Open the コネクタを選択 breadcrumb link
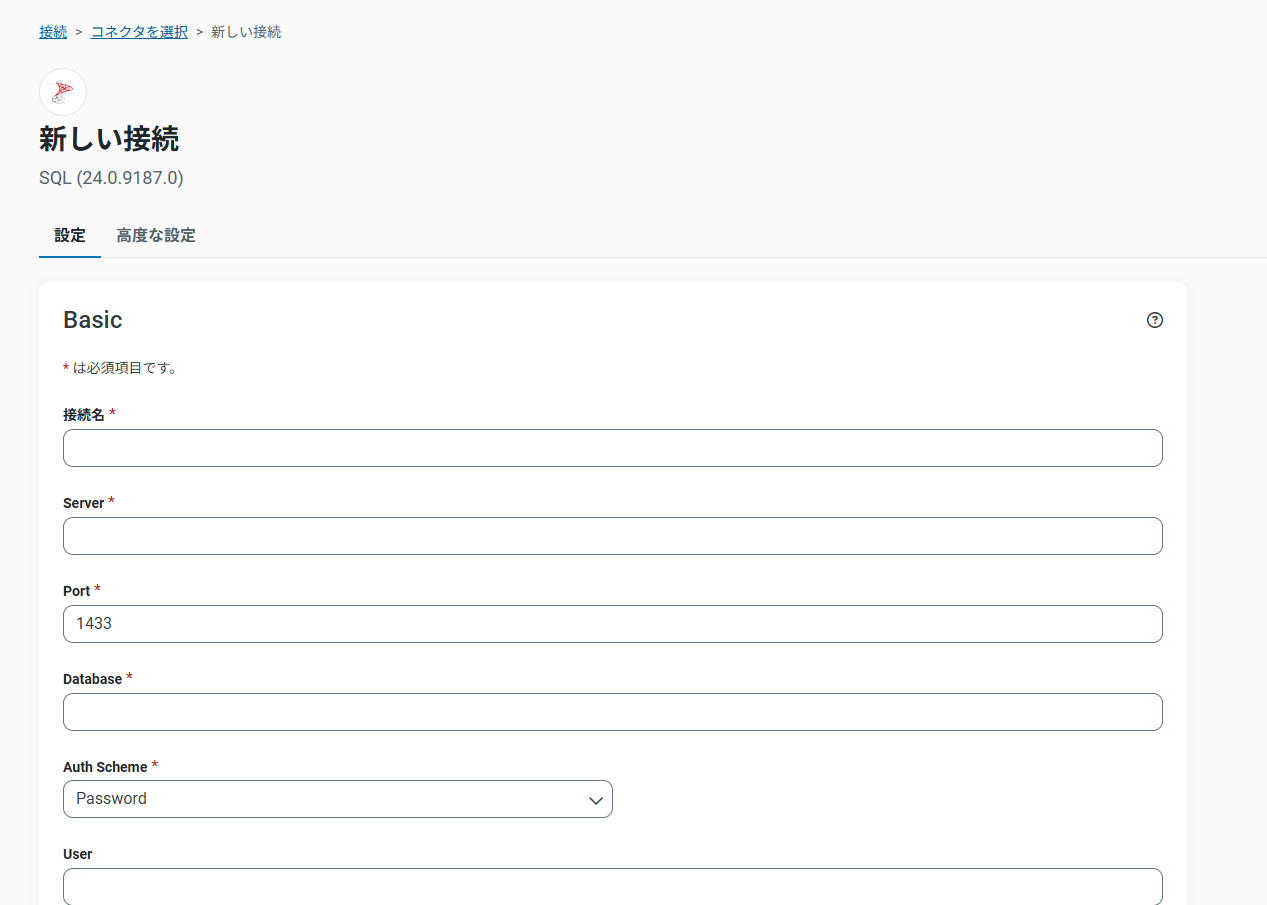The image size is (1267, 905). point(139,32)
